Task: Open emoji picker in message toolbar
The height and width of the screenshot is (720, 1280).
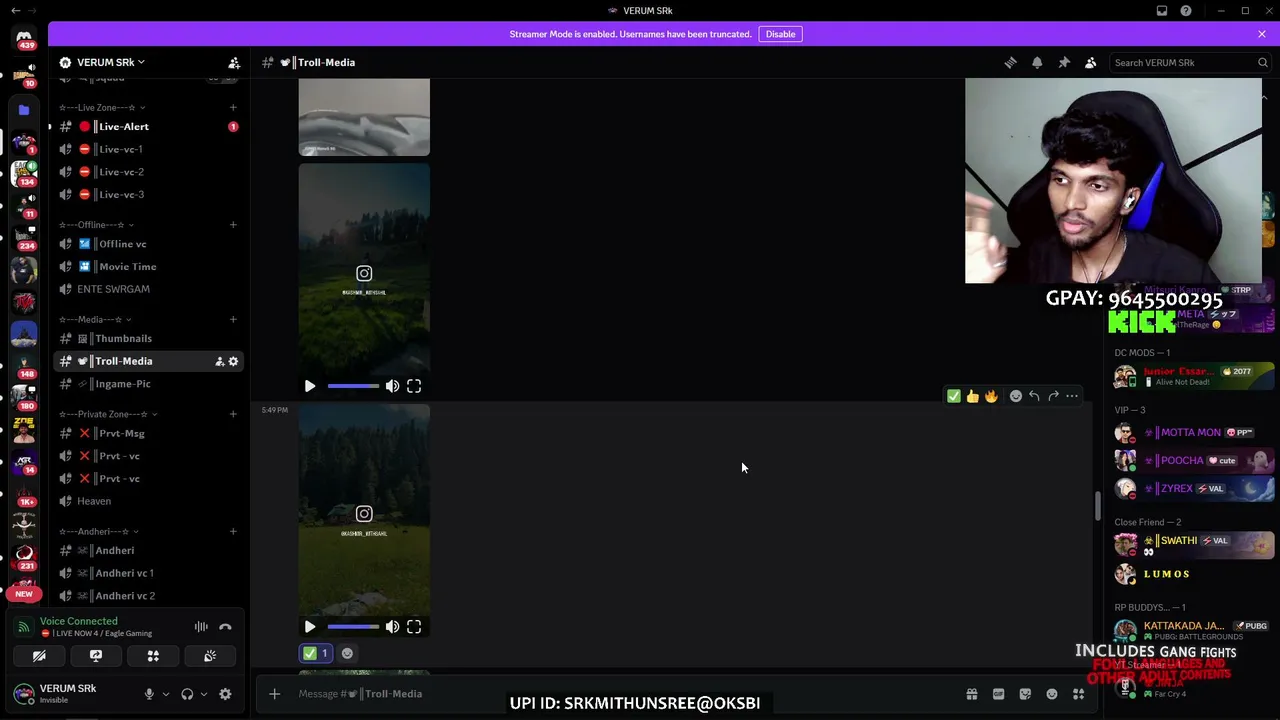Action: pyautogui.click(x=1016, y=396)
